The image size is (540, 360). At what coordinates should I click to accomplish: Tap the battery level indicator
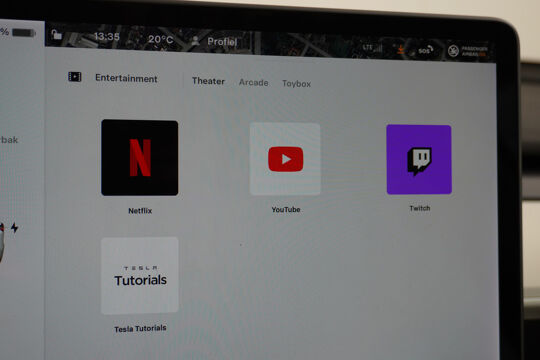pyautogui.click(x=24, y=33)
